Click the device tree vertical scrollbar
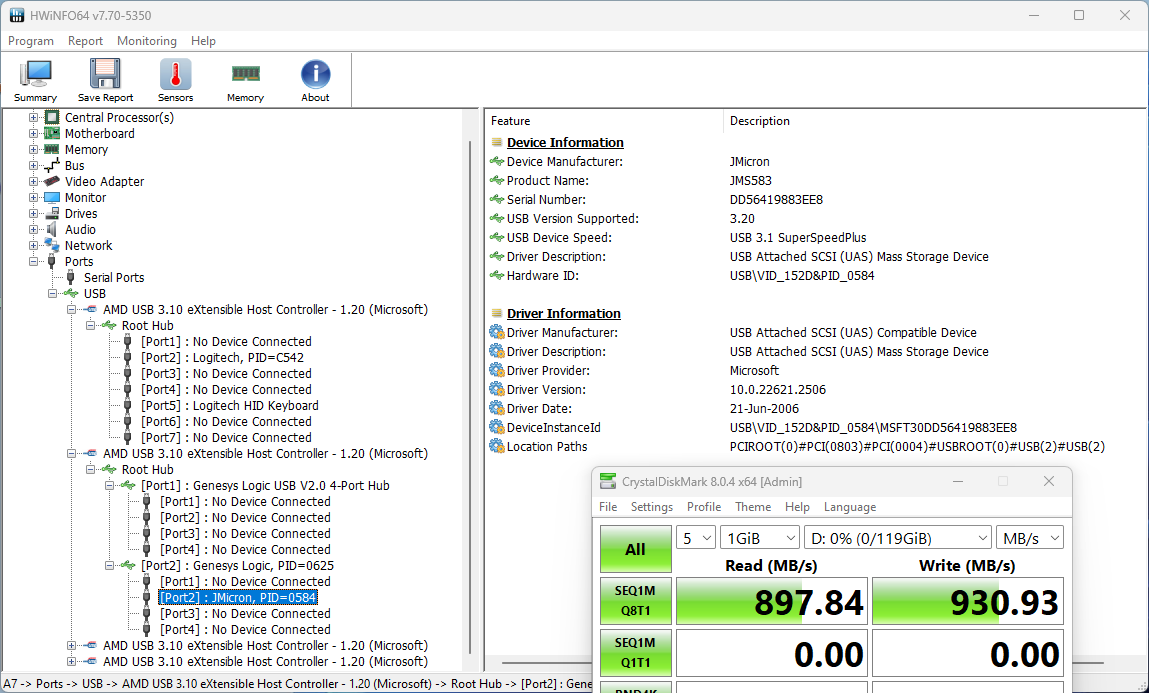This screenshot has width=1149, height=693. [470, 396]
